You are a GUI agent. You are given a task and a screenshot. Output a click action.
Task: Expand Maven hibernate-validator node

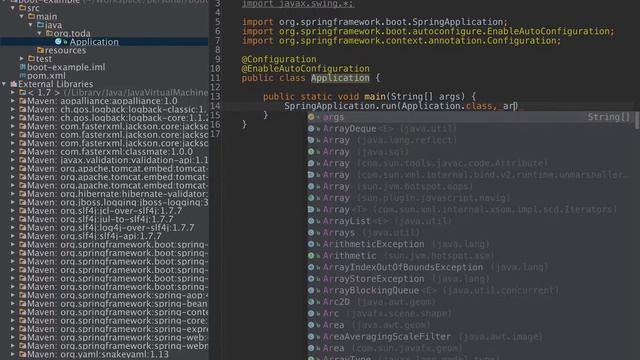point(13,194)
